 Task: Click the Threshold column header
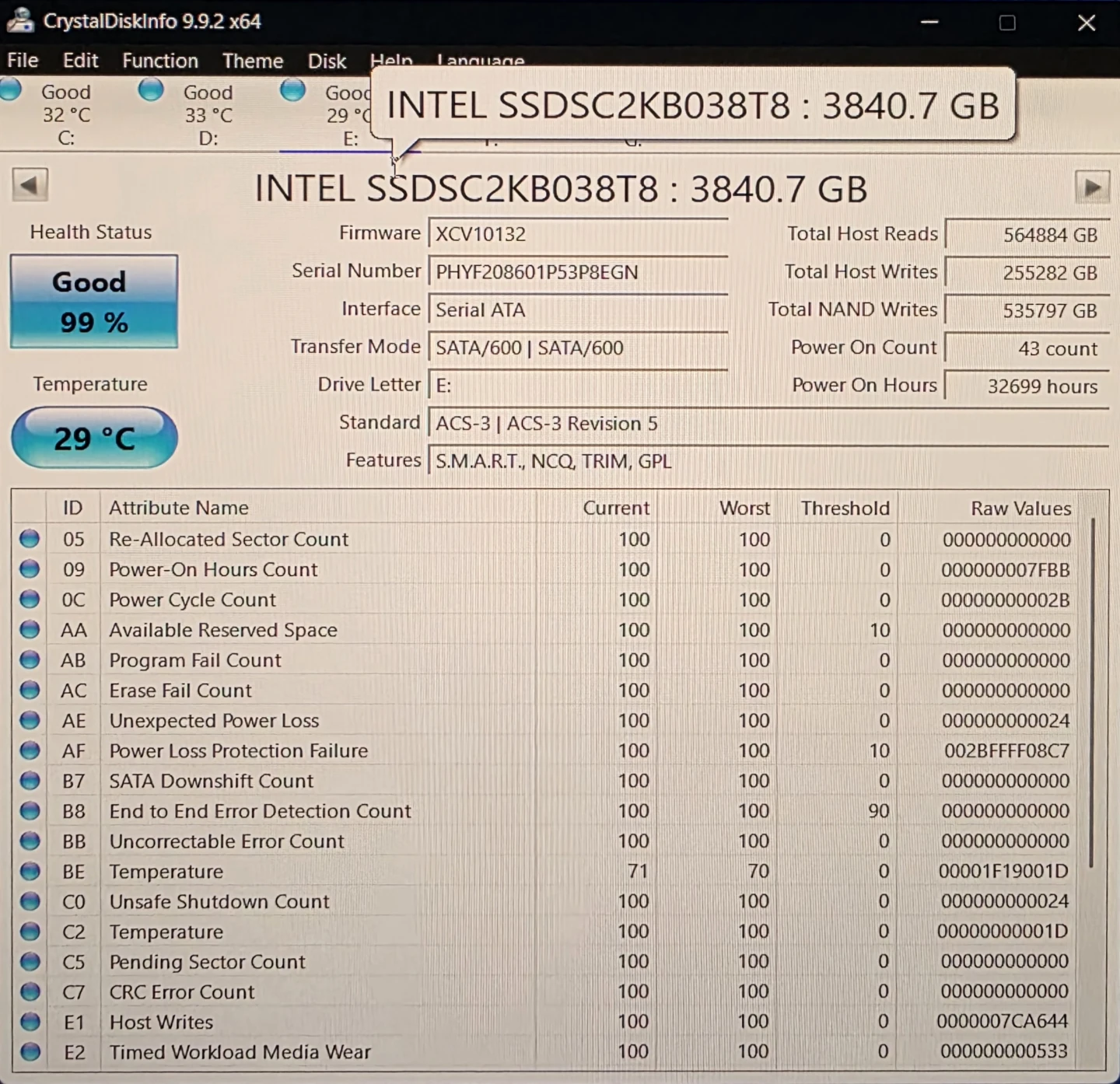point(838,508)
